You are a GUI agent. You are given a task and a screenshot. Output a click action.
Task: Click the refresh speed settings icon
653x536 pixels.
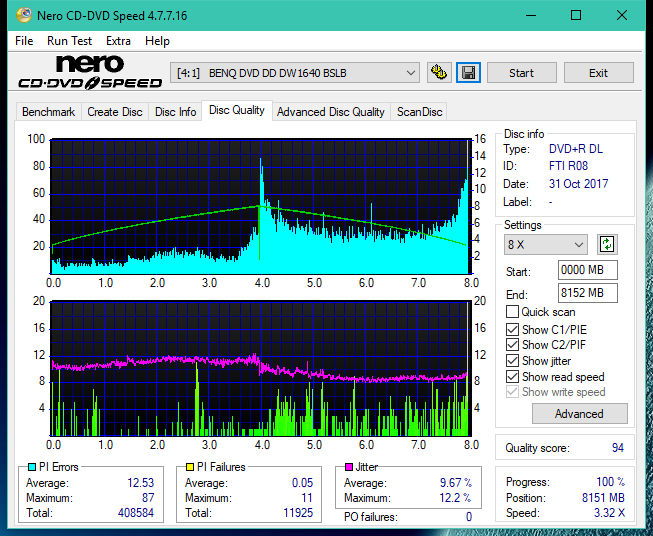[607, 244]
